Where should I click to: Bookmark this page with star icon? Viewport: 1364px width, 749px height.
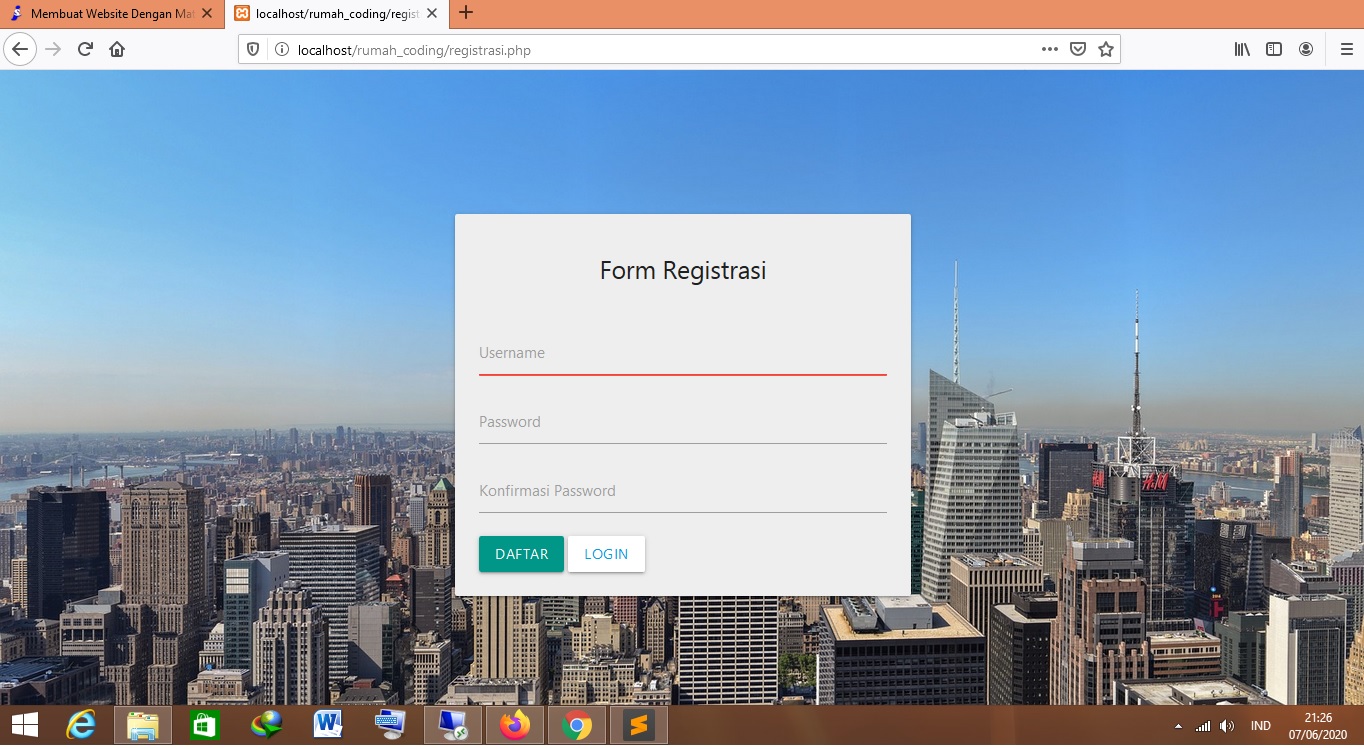click(1105, 49)
